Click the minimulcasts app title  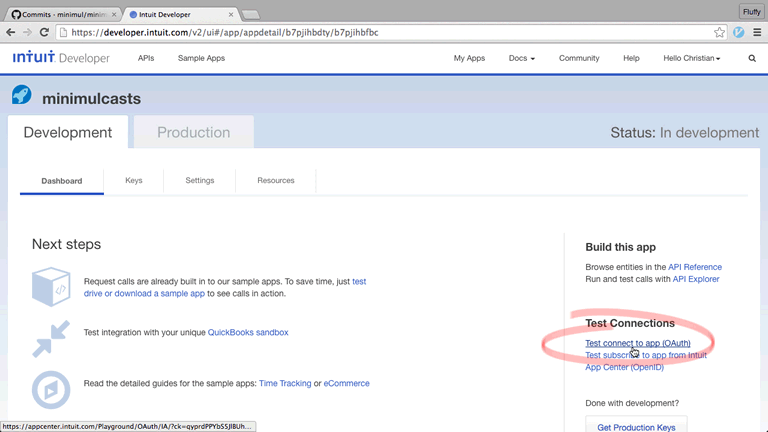tap(92, 98)
